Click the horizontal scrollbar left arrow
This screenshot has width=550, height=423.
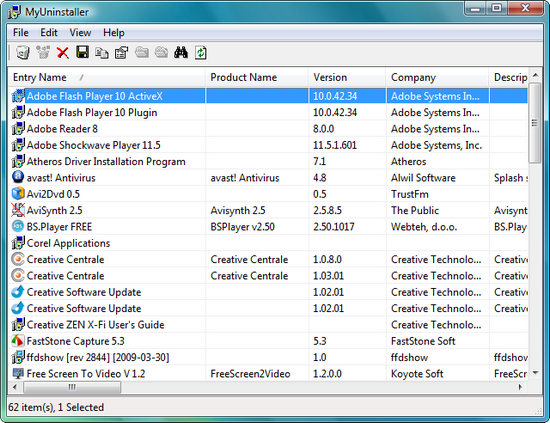(x=15, y=387)
